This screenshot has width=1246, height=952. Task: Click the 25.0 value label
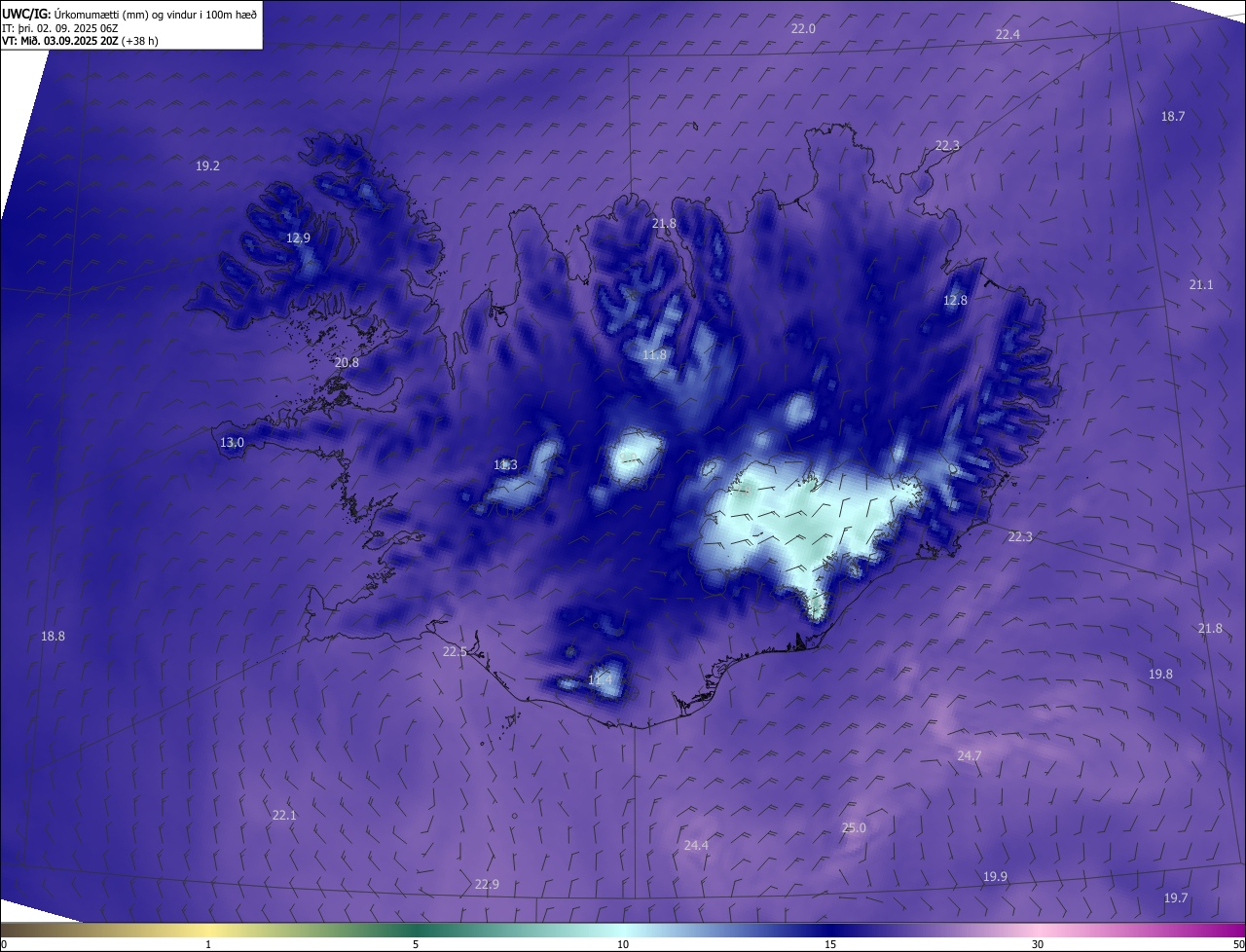tap(854, 827)
